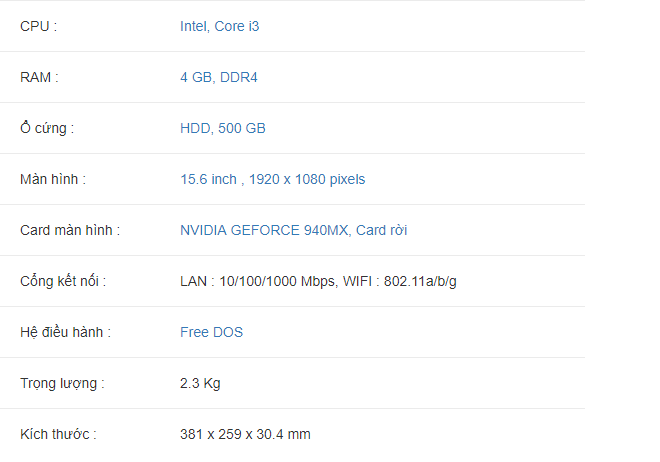The width and height of the screenshot is (660, 462).
Task: Click the WIFI 802.11a/b/g text
Action: tap(399, 281)
